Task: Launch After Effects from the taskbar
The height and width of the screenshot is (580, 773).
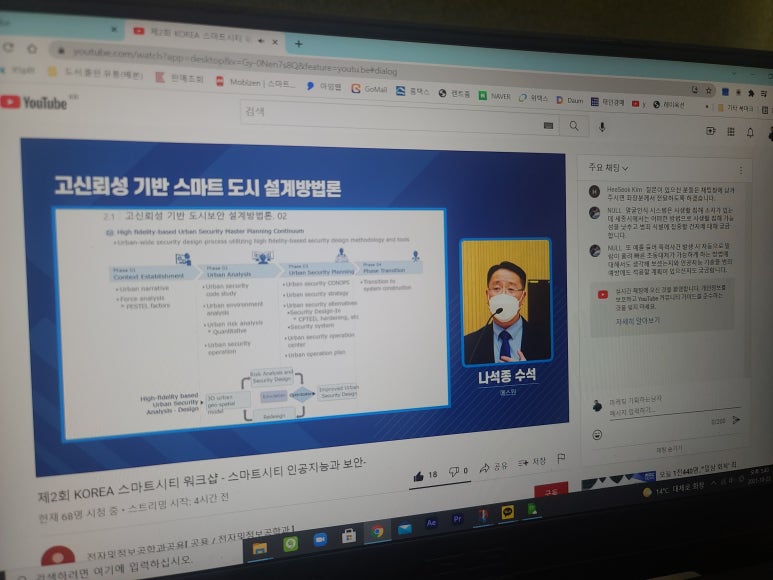Action: (x=431, y=523)
